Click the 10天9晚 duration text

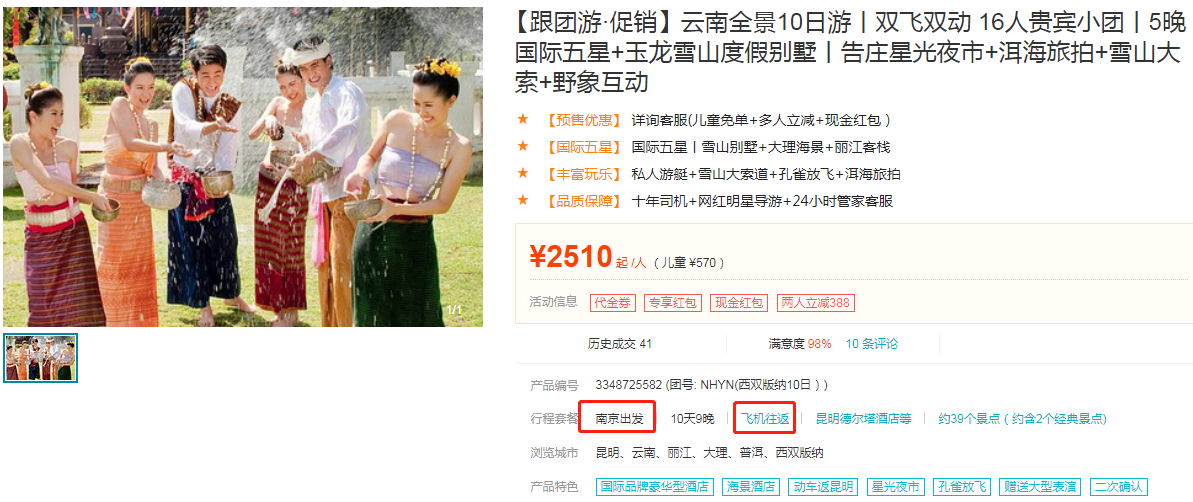(692, 418)
